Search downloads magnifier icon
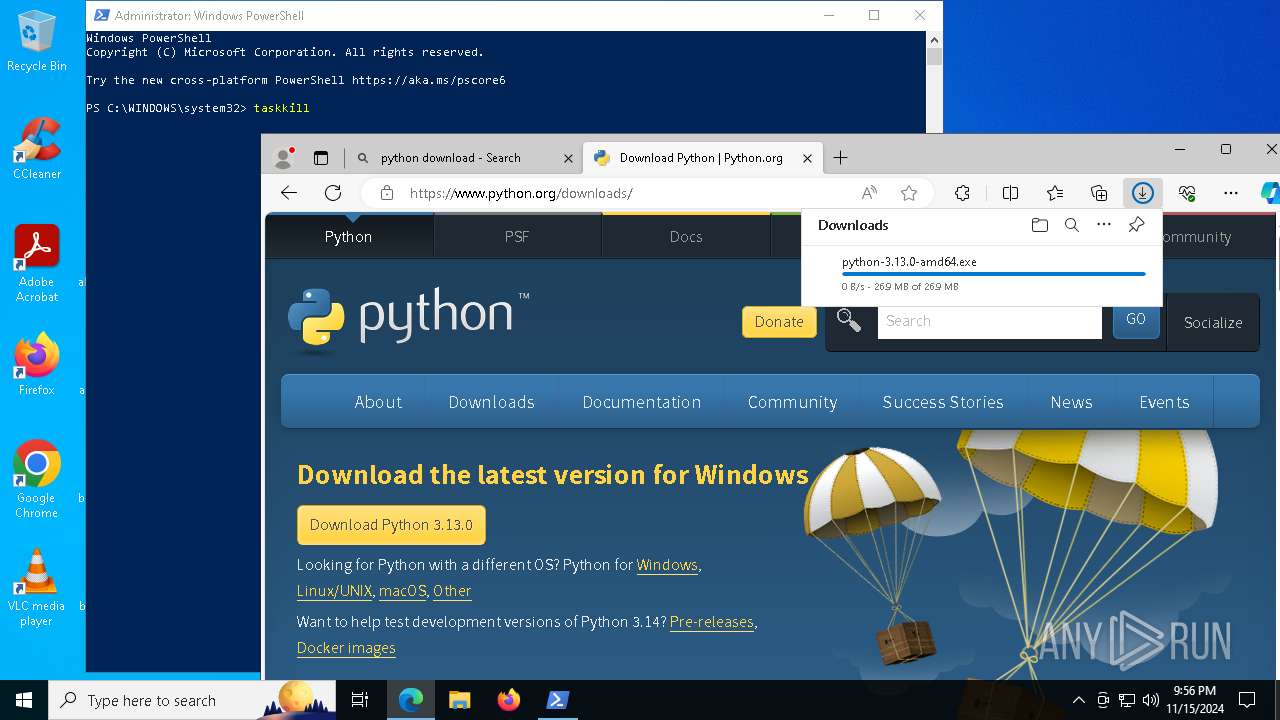 coord(1072,225)
